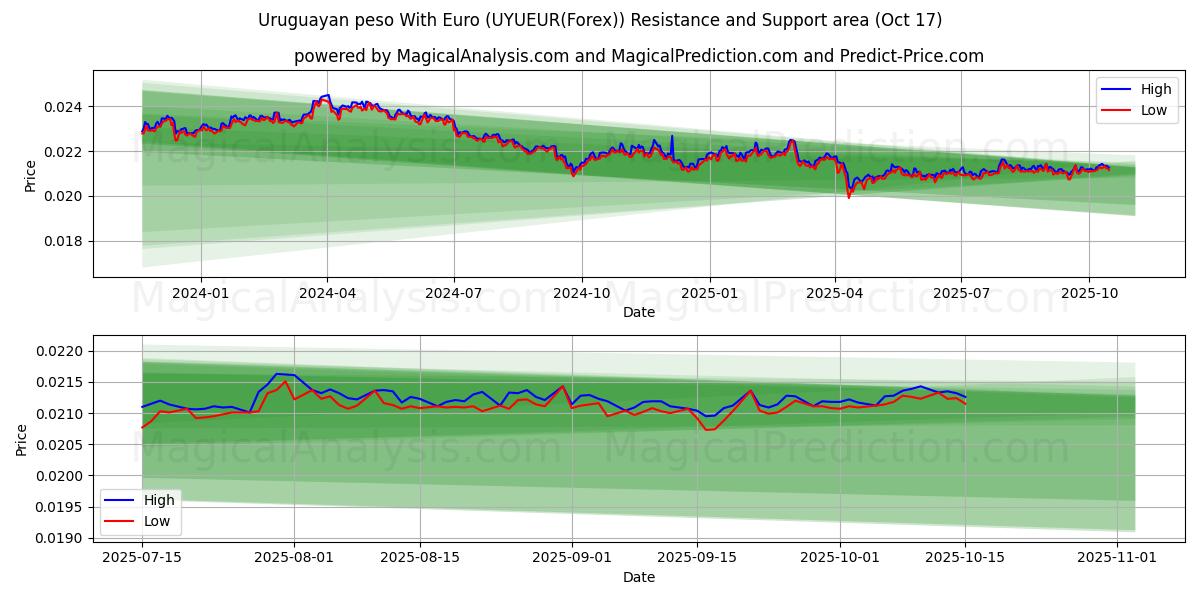The image size is (1200, 600).
Task: Click the "Uruguayan peso With Euro" chart title
Action: [x=599, y=20]
